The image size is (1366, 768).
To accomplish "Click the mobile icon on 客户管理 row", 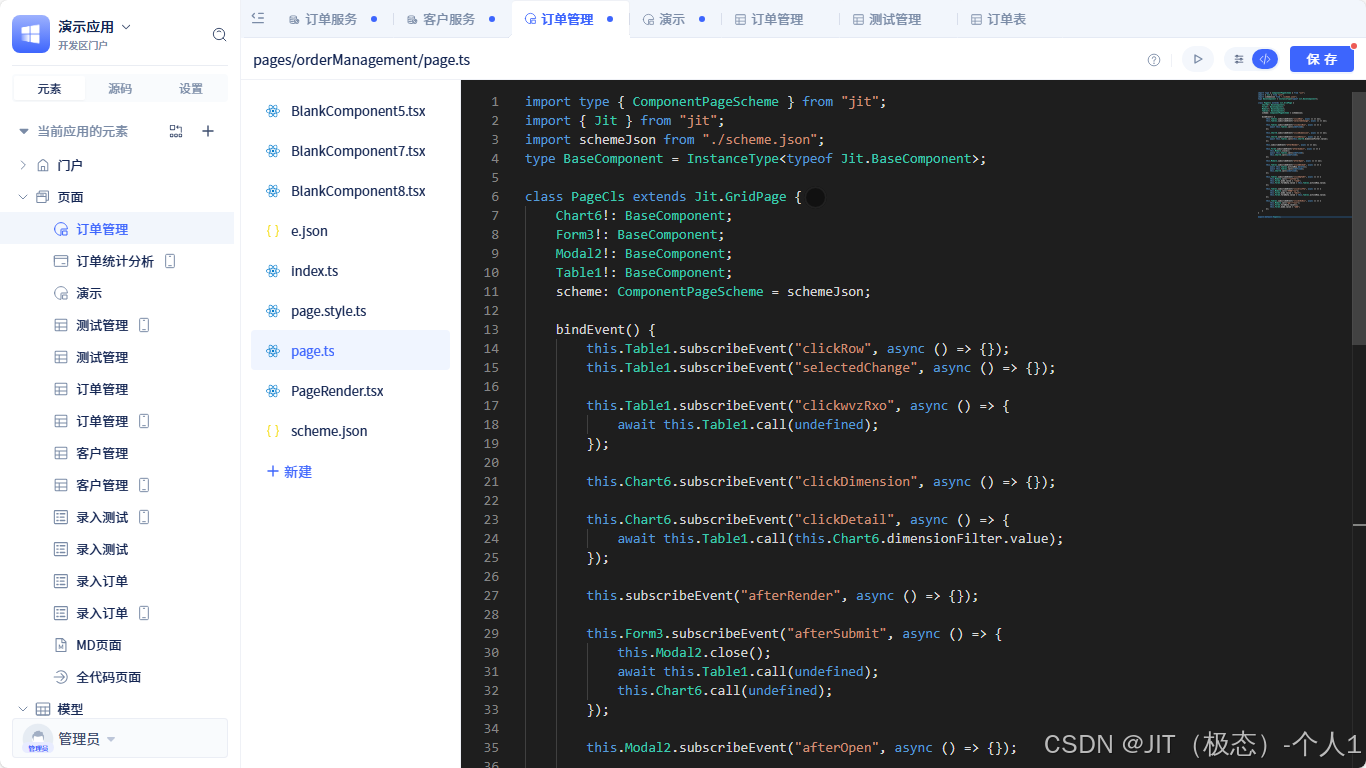I will click(144, 485).
